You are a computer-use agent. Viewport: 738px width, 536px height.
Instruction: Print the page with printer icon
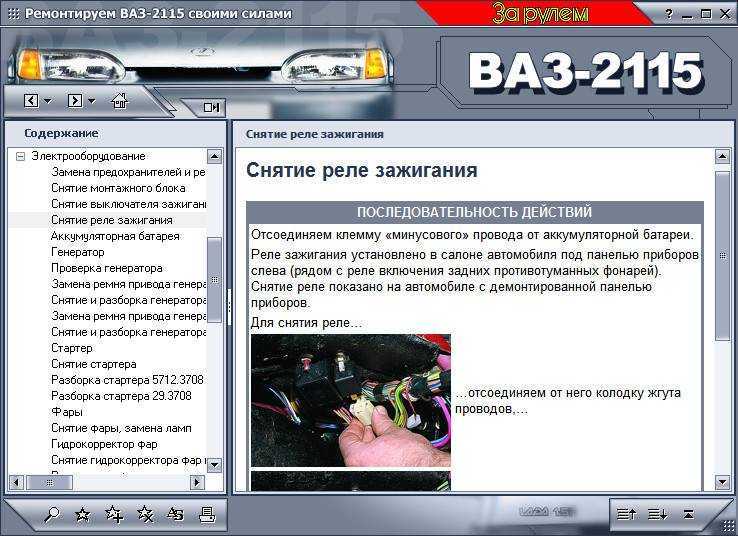(x=207, y=515)
